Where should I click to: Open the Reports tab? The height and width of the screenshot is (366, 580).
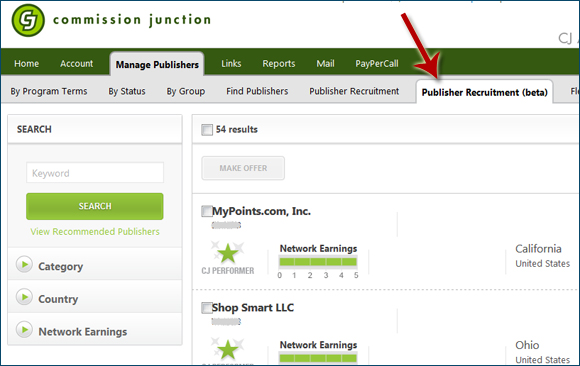tap(279, 64)
